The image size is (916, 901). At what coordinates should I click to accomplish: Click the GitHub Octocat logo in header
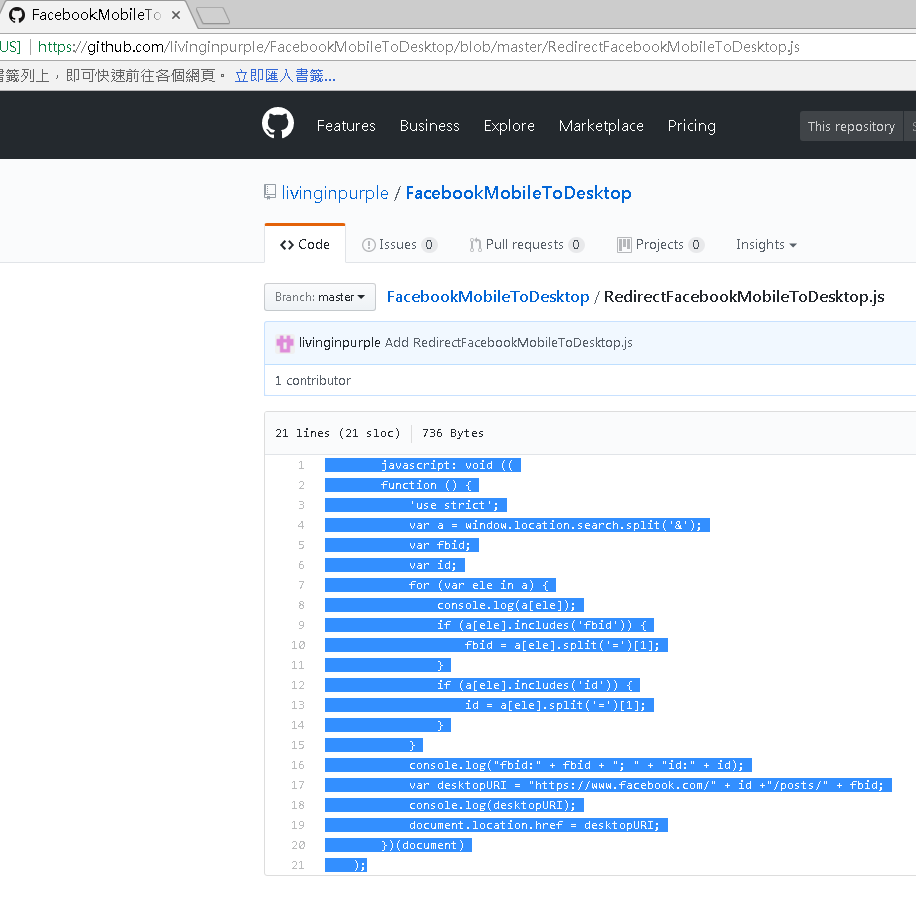(x=277, y=123)
